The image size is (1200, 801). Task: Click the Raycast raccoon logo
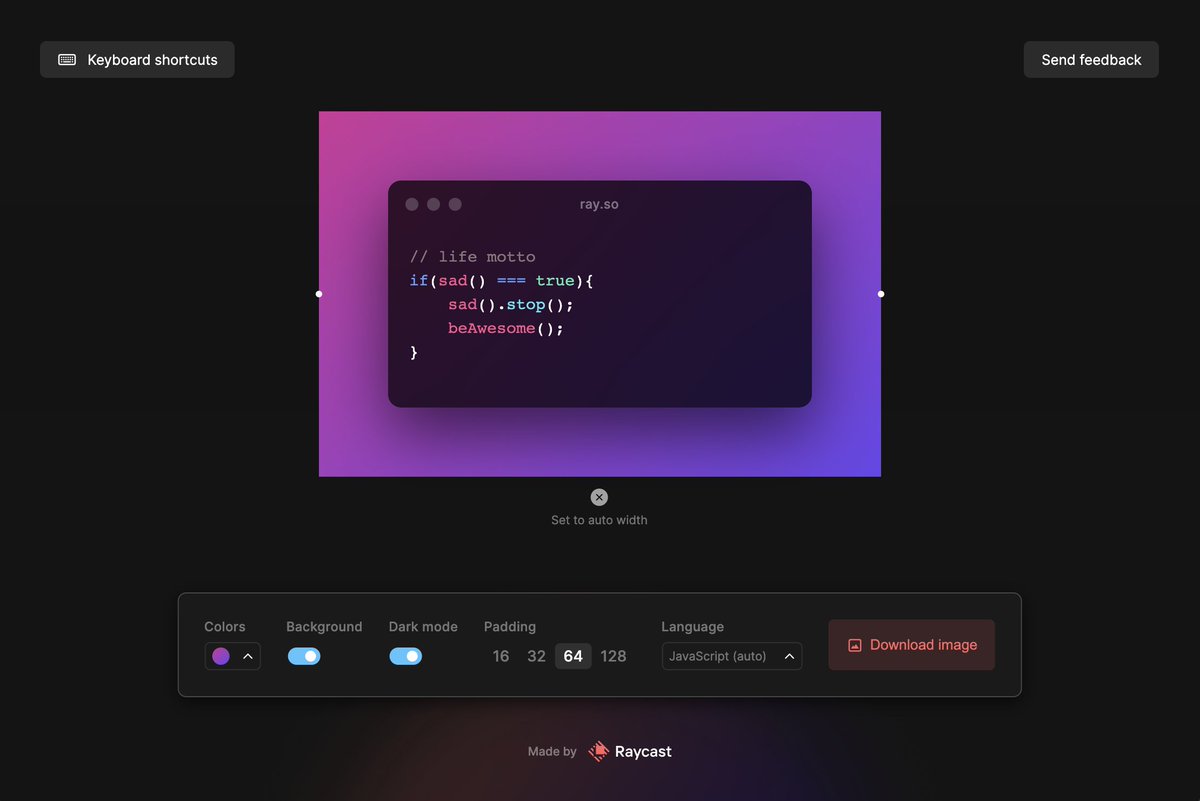(x=598, y=751)
